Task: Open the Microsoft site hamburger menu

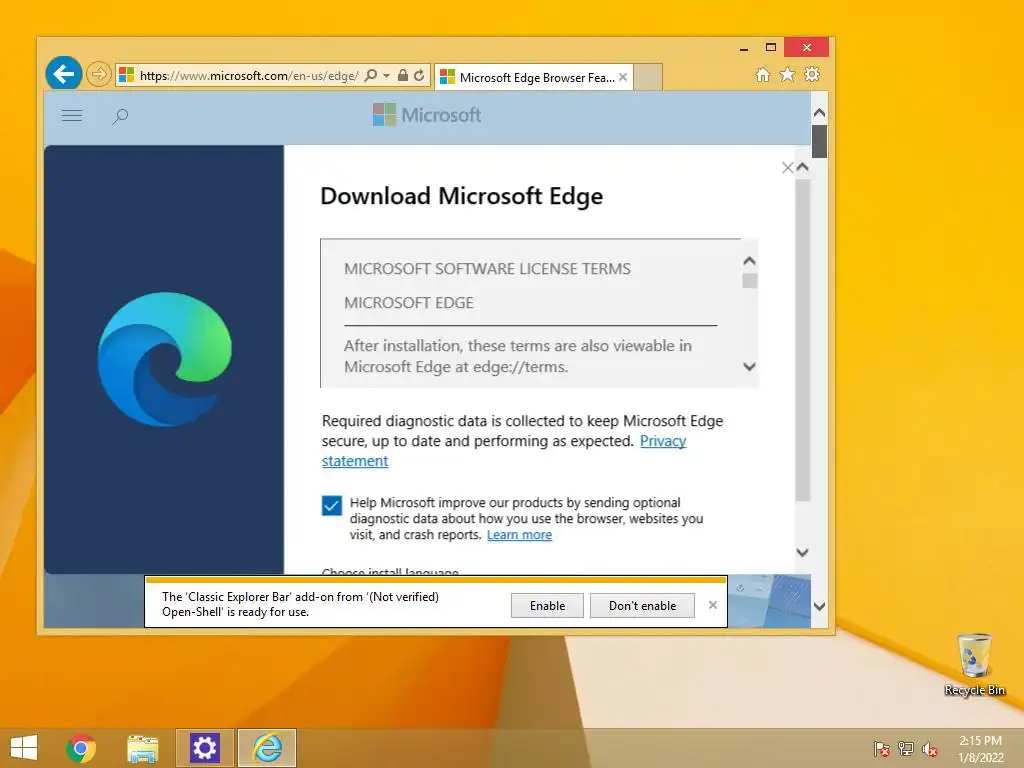Action: click(x=72, y=116)
